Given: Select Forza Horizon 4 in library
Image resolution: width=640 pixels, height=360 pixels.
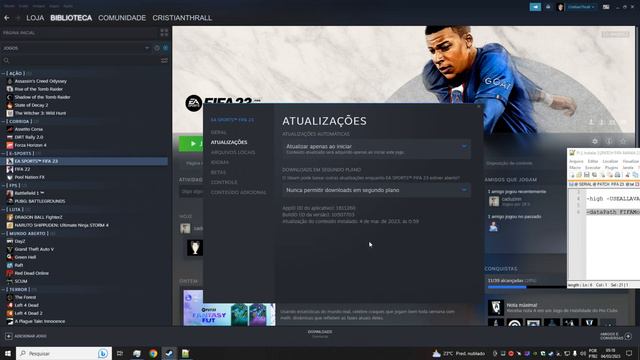Looking at the screenshot, I should (30, 145).
